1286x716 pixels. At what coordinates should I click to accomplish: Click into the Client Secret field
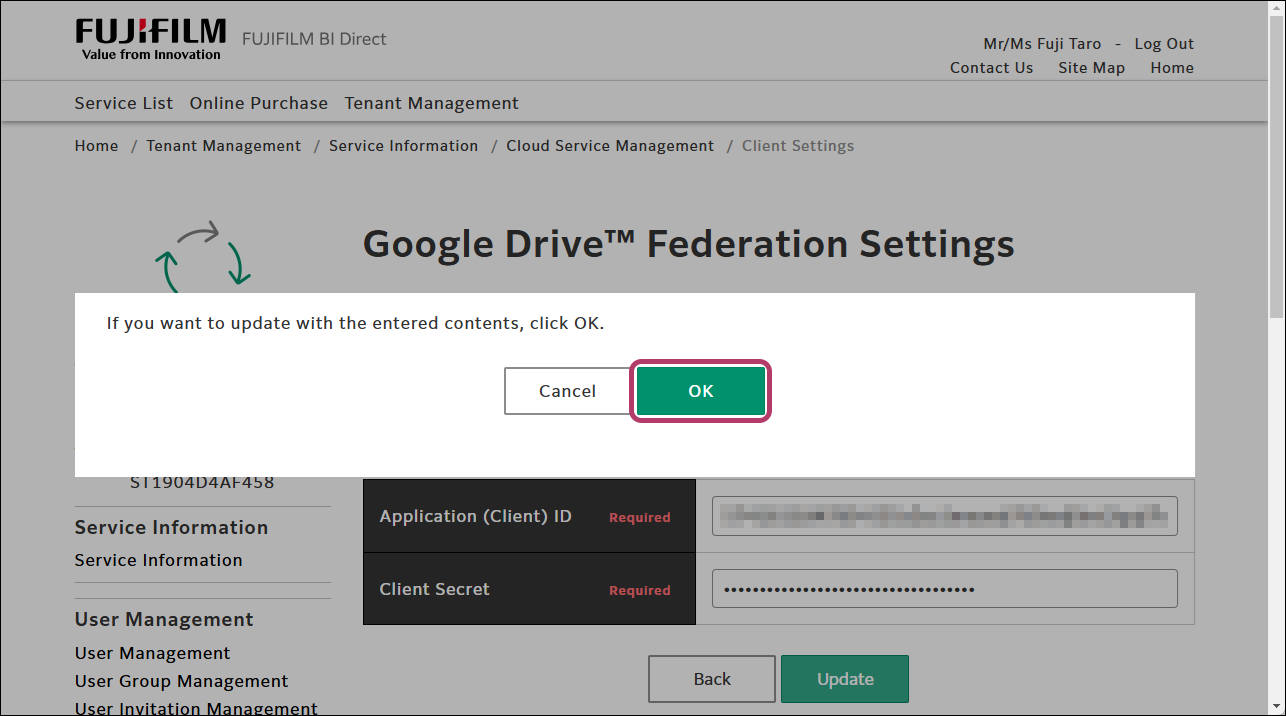944,589
